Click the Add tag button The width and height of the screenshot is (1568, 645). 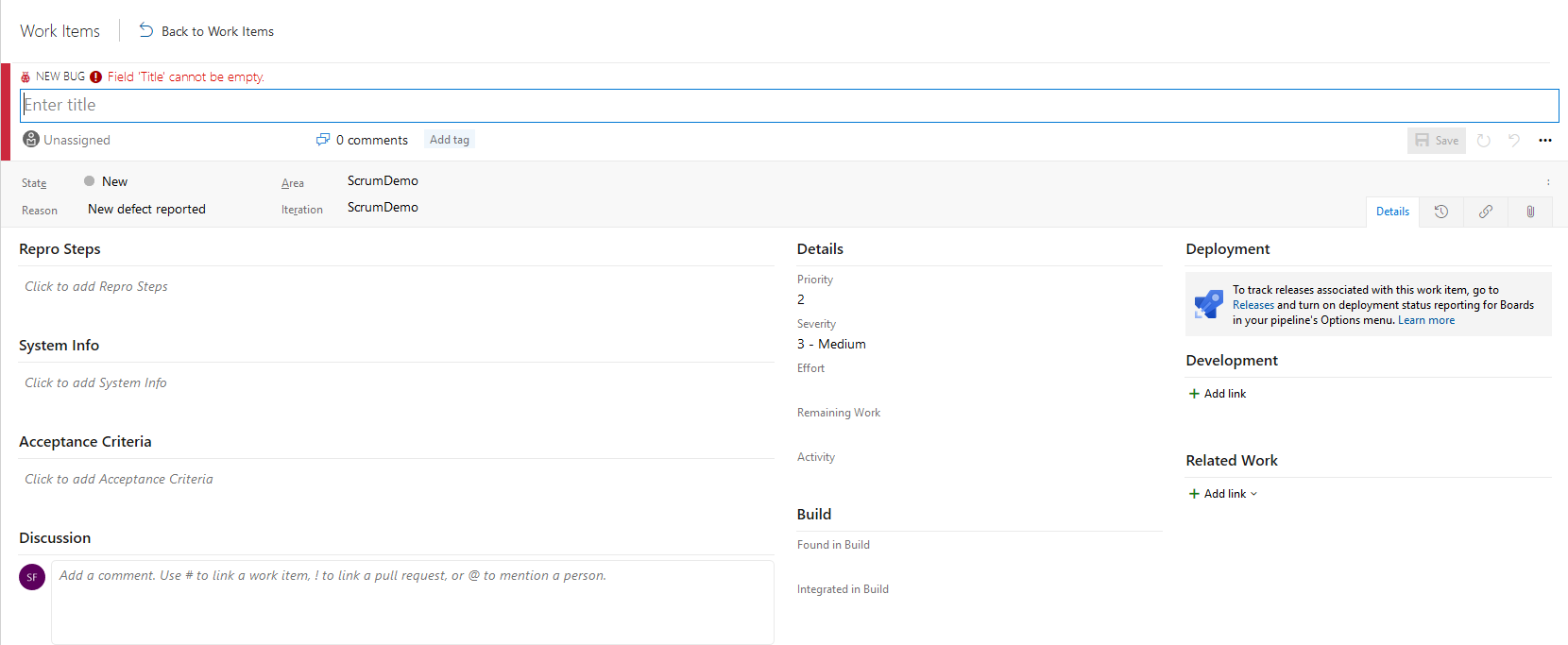(x=449, y=140)
